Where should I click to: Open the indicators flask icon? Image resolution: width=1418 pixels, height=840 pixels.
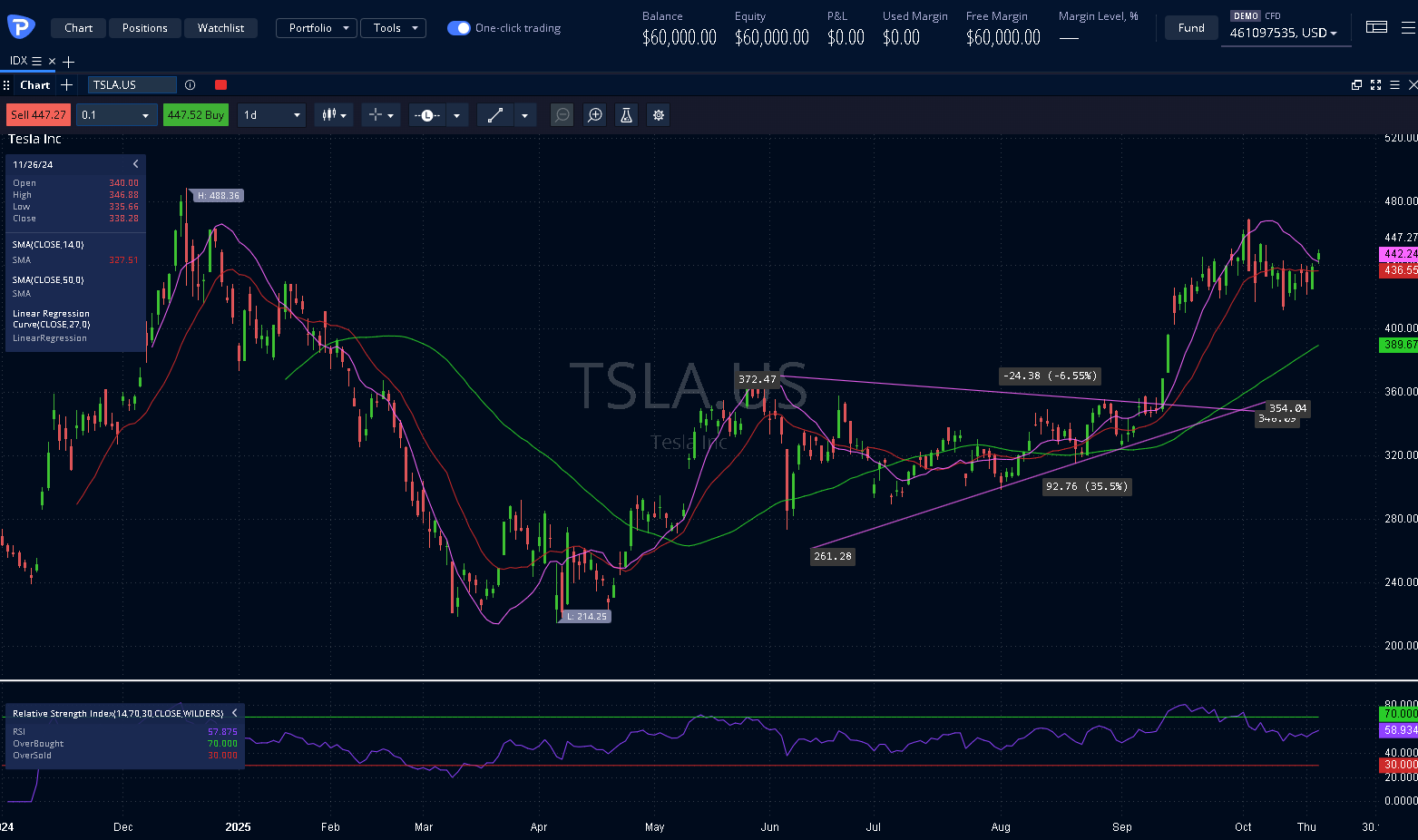(x=626, y=115)
